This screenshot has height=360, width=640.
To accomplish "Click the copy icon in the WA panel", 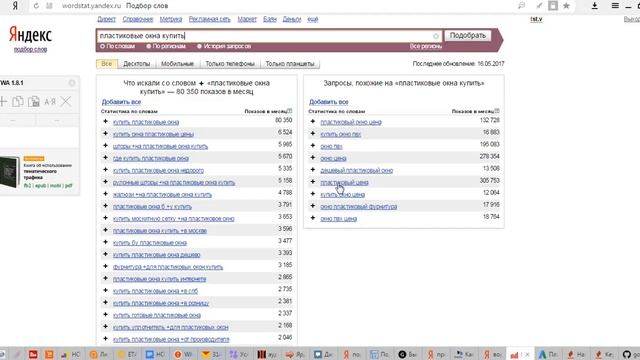I will (18, 102).
